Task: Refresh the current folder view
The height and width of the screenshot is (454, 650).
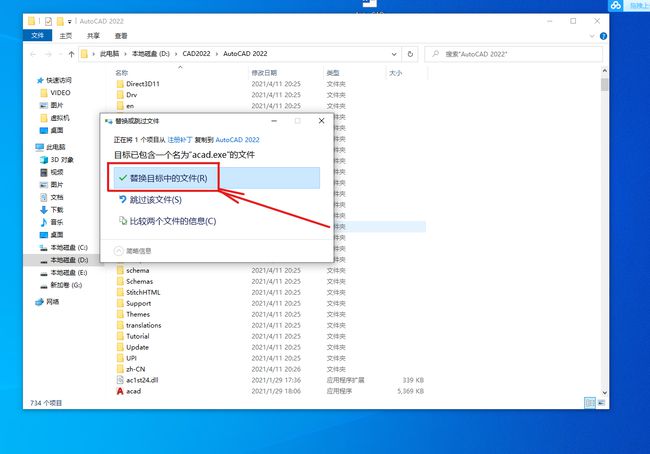Action: [x=410, y=54]
